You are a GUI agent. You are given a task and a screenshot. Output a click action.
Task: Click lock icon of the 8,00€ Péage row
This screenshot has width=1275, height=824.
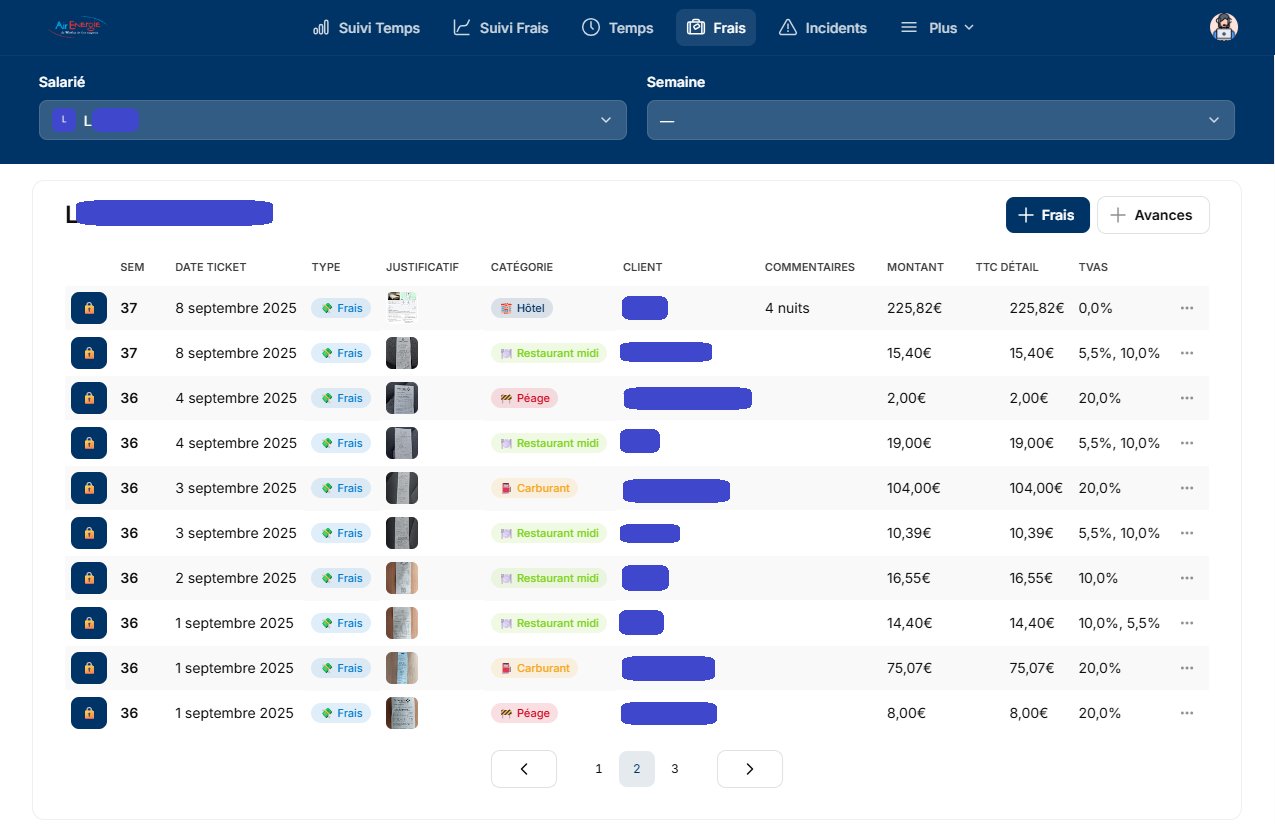pyautogui.click(x=89, y=713)
